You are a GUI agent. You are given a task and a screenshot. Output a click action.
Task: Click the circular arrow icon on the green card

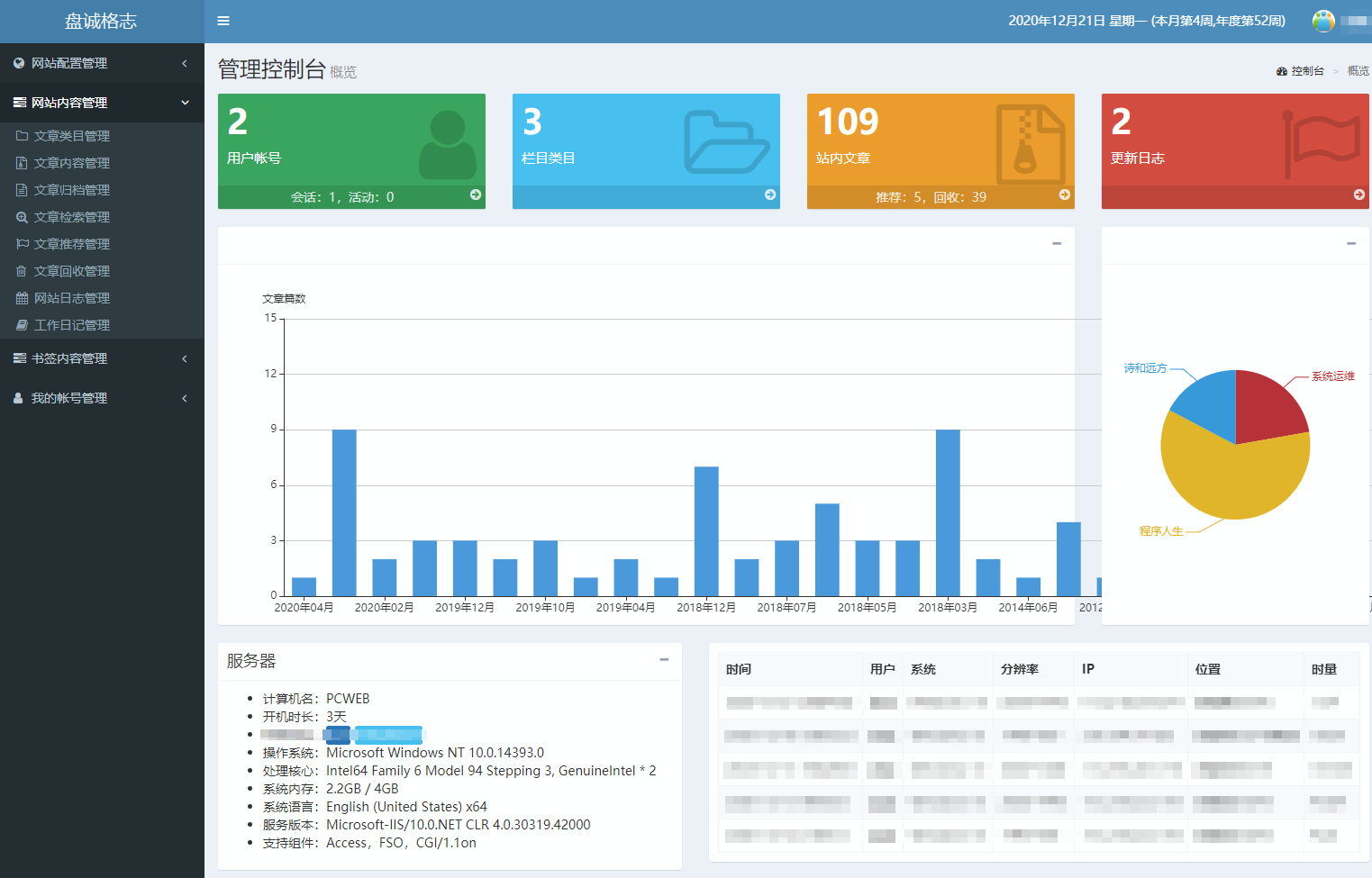pos(477,194)
